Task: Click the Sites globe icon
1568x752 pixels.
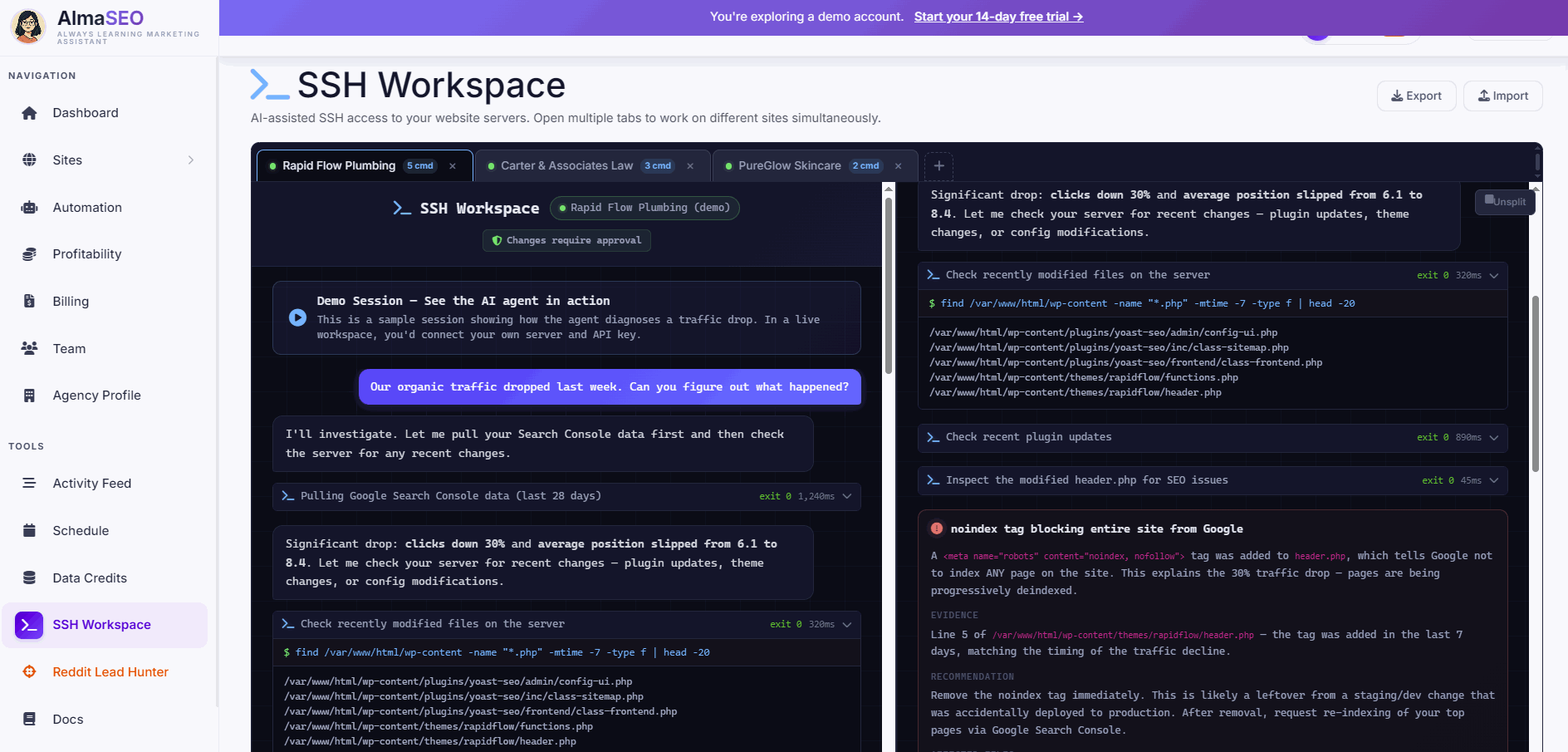Action: point(29,160)
